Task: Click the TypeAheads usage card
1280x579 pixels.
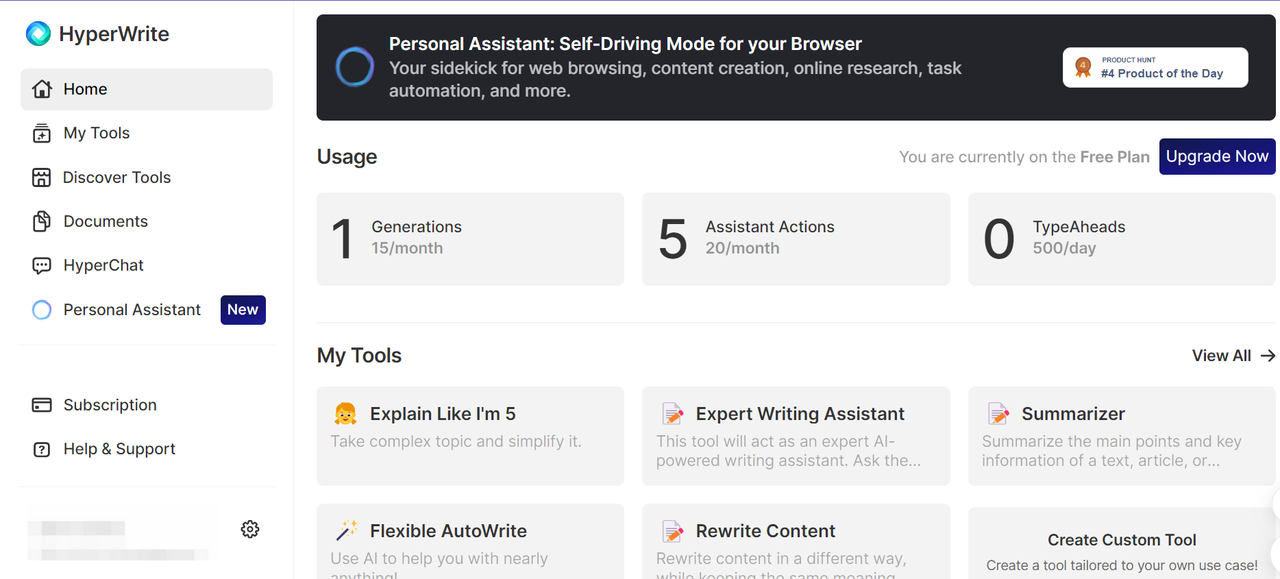Action: [1122, 239]
